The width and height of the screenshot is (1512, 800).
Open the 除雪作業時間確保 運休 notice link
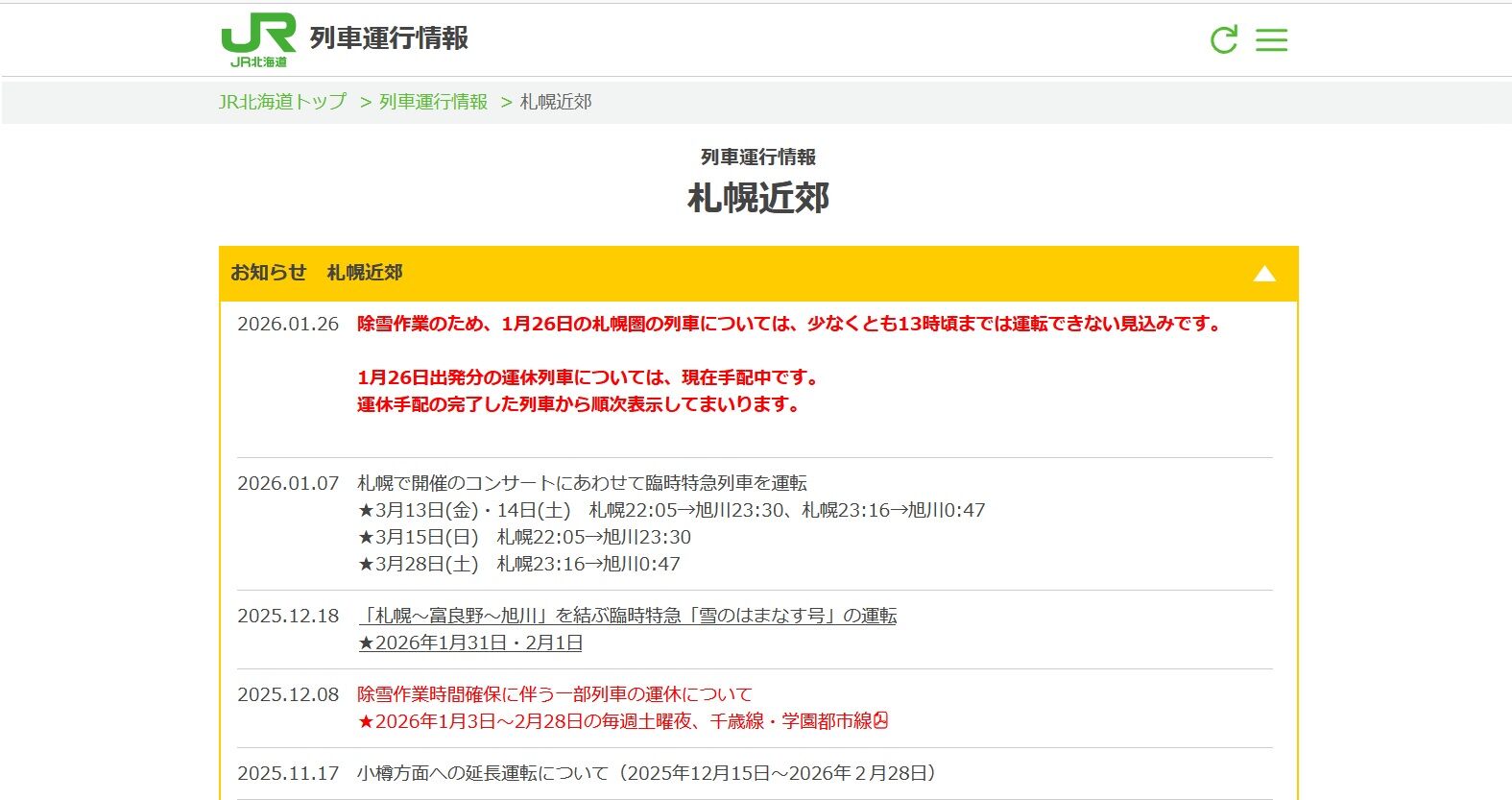tap(555, 694)
